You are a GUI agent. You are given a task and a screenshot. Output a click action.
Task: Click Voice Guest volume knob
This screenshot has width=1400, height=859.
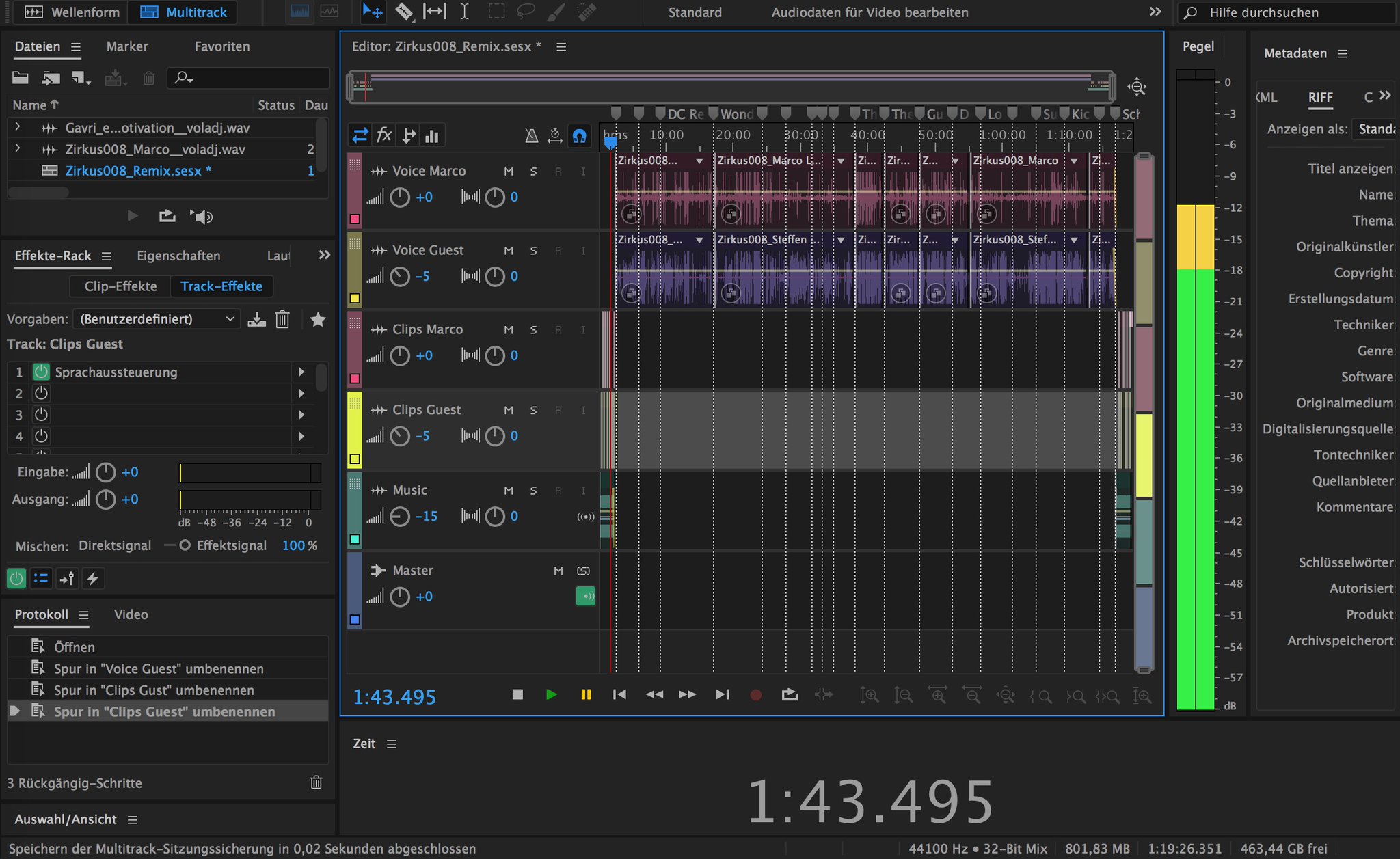tap(400, 277)
